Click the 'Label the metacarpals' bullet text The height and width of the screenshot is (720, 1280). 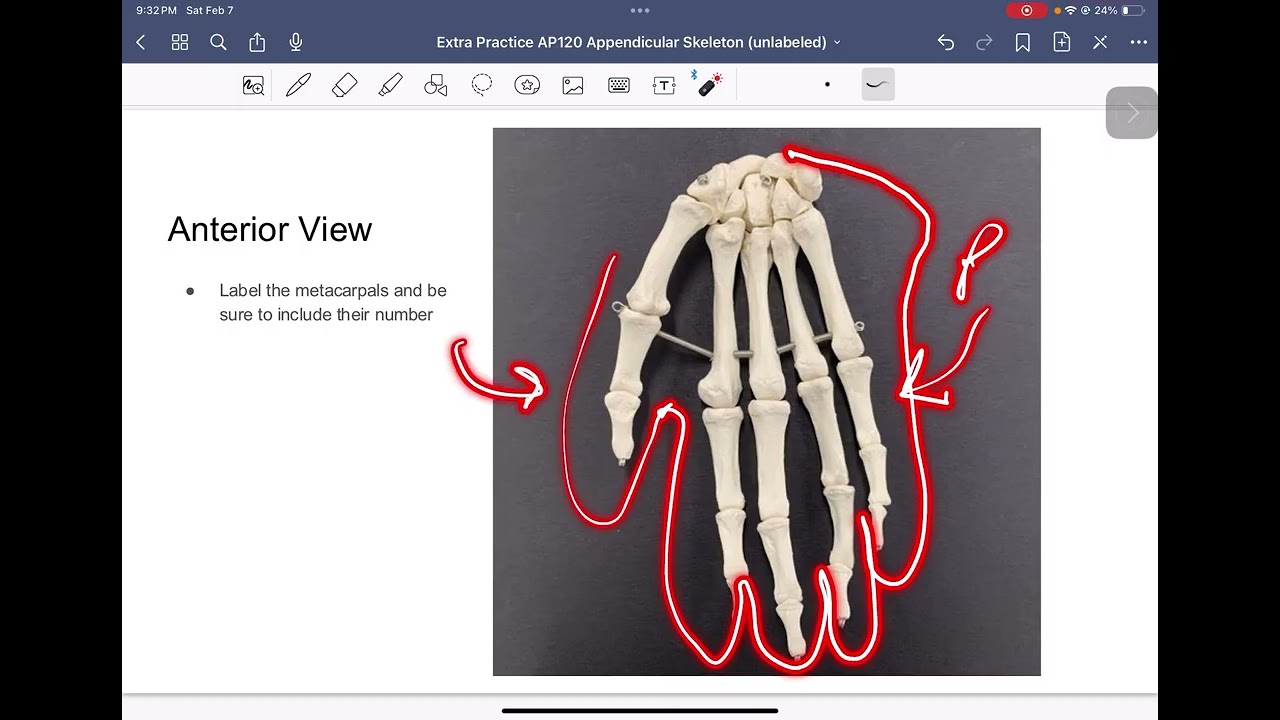pyautogui.click(x=333, y=302)
